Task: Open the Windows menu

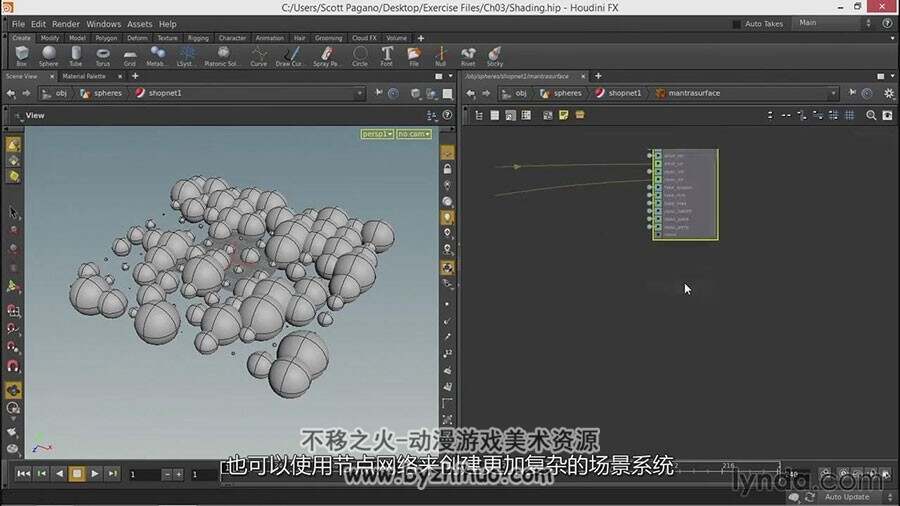Action: (103, 24)
